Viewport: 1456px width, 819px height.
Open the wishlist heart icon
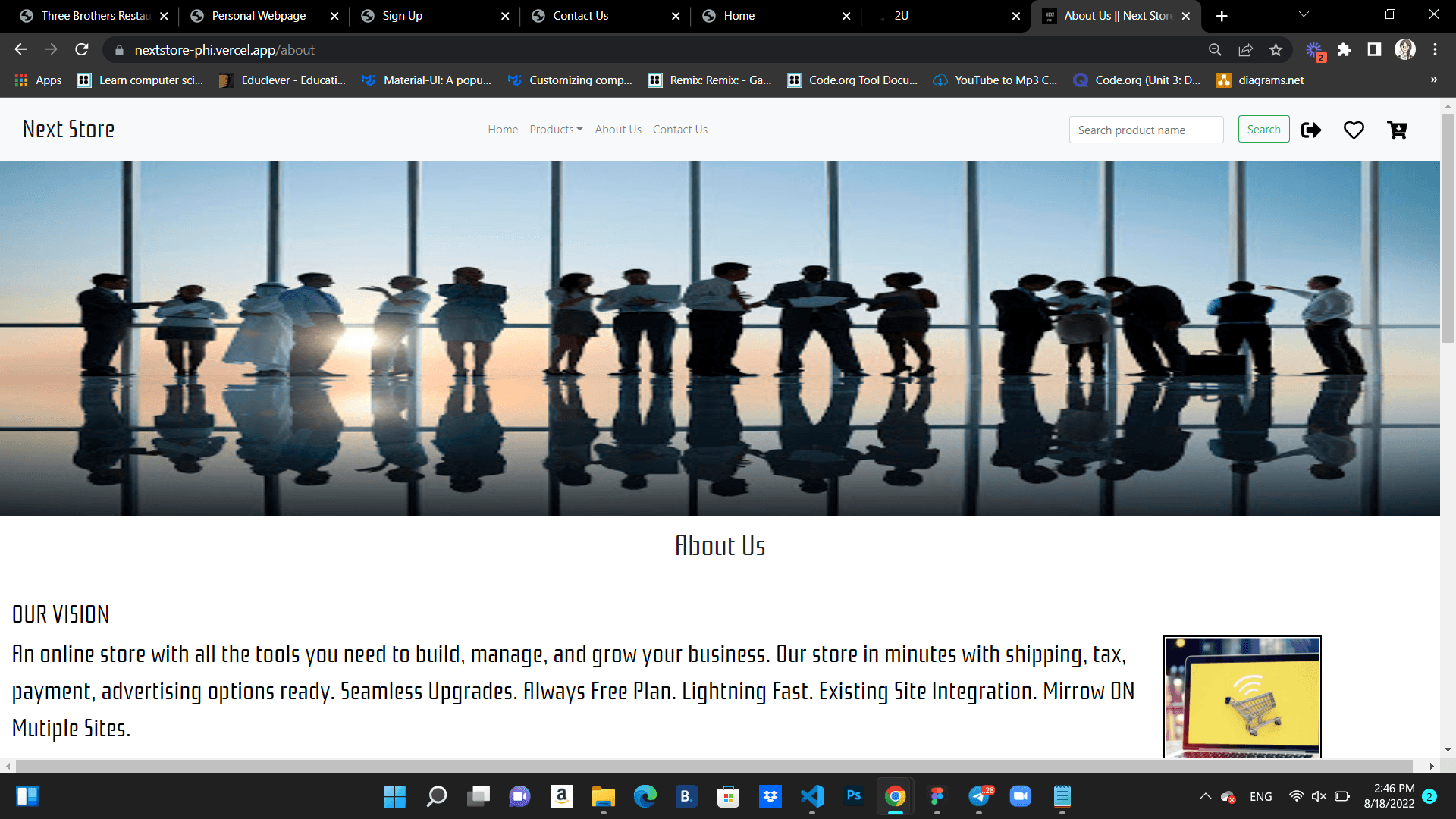tap(1354, 130)
